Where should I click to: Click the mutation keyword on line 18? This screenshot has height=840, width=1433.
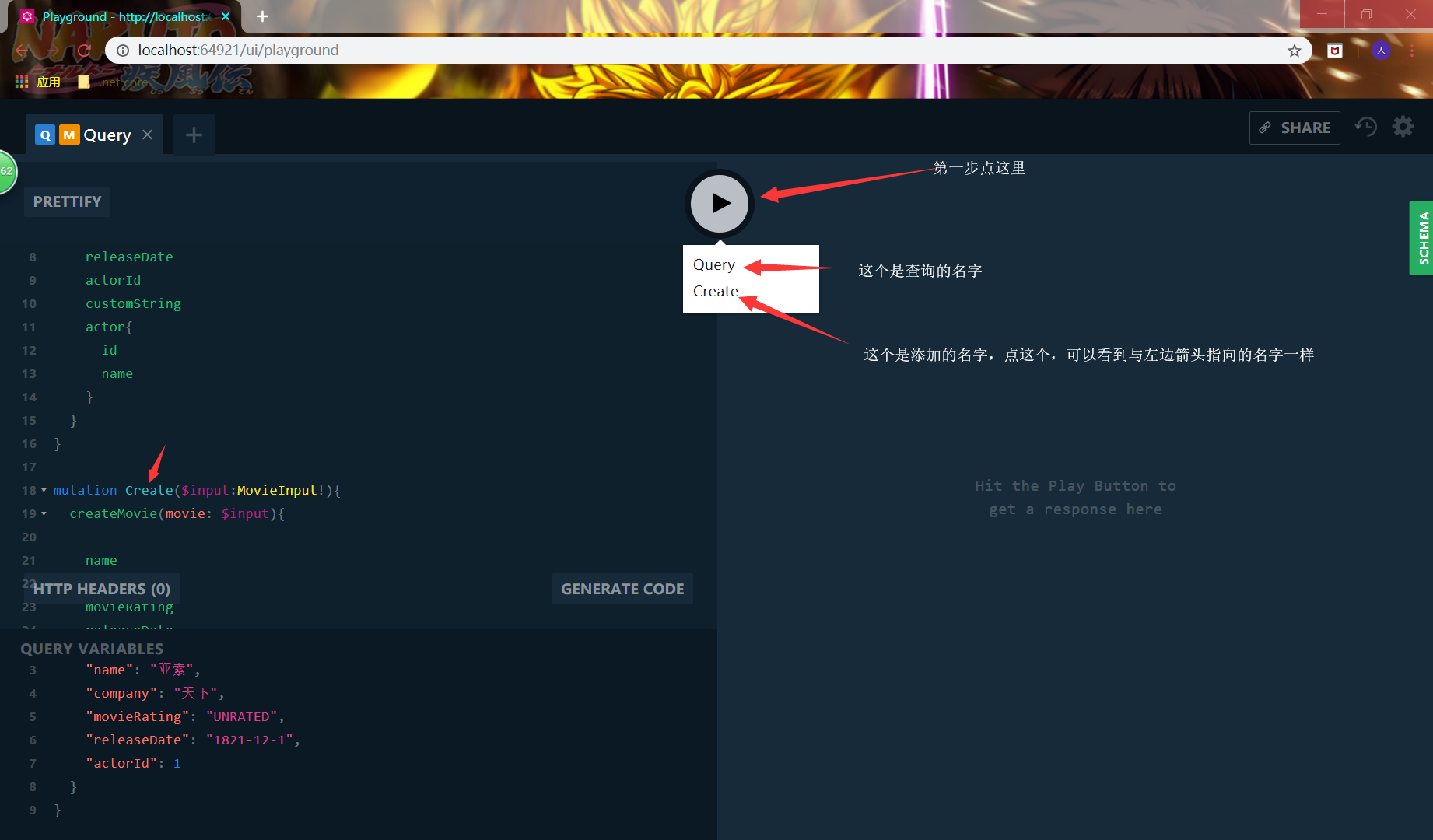pos(85,490)
